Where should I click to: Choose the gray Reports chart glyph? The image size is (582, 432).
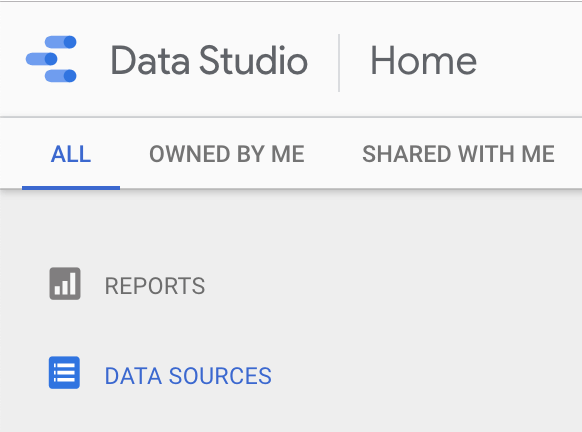pyautogui.click(x=65, y=284)
